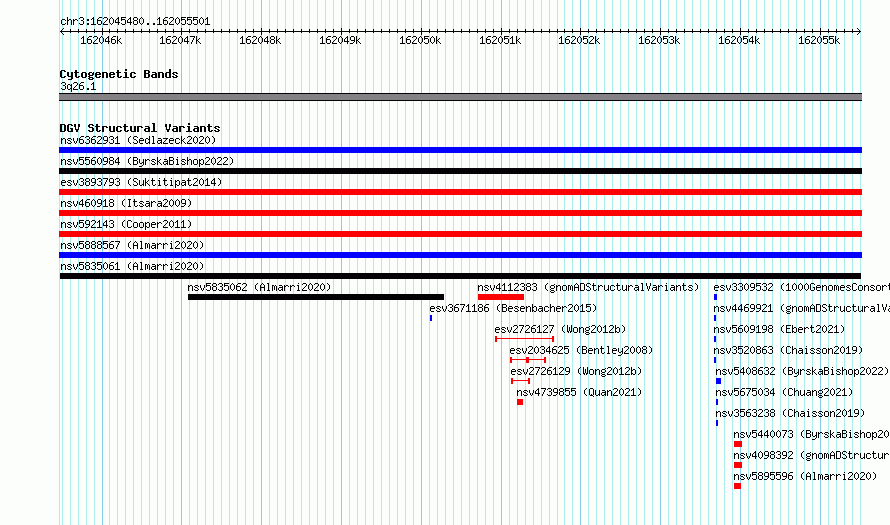Open nsv4112383 (gnomADStructuralVariants) label
890x525 pixels.
point(588,287)
